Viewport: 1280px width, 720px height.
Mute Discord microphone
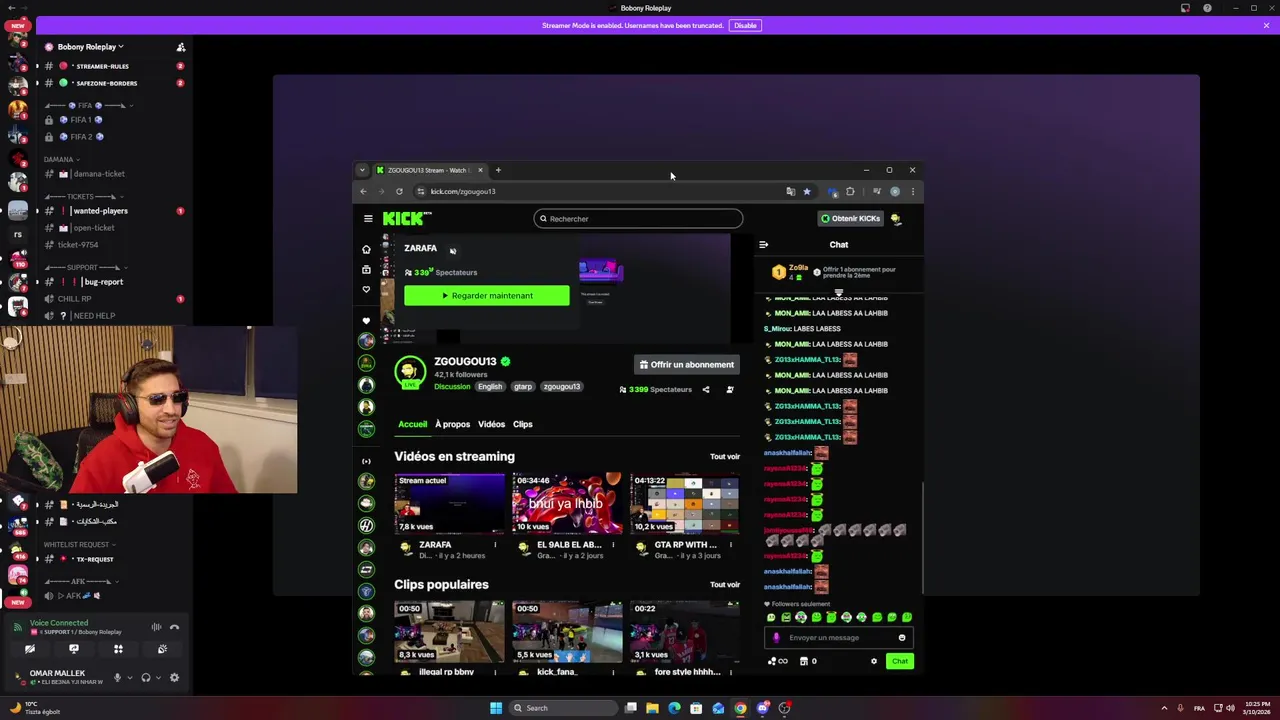pos(118,678)
